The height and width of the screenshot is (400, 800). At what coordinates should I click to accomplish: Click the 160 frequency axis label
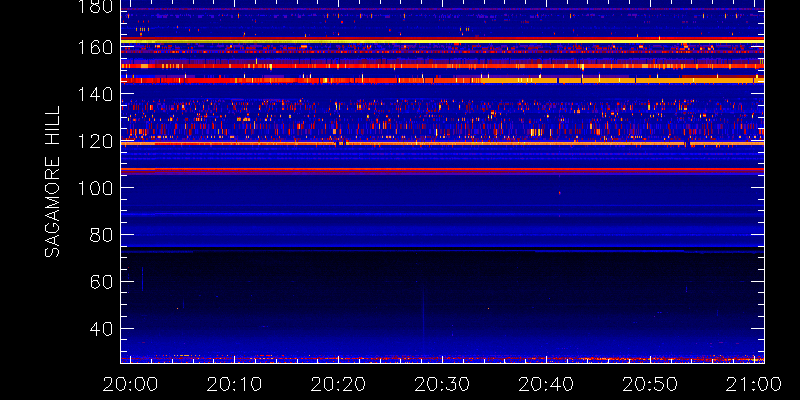(95, 47)
